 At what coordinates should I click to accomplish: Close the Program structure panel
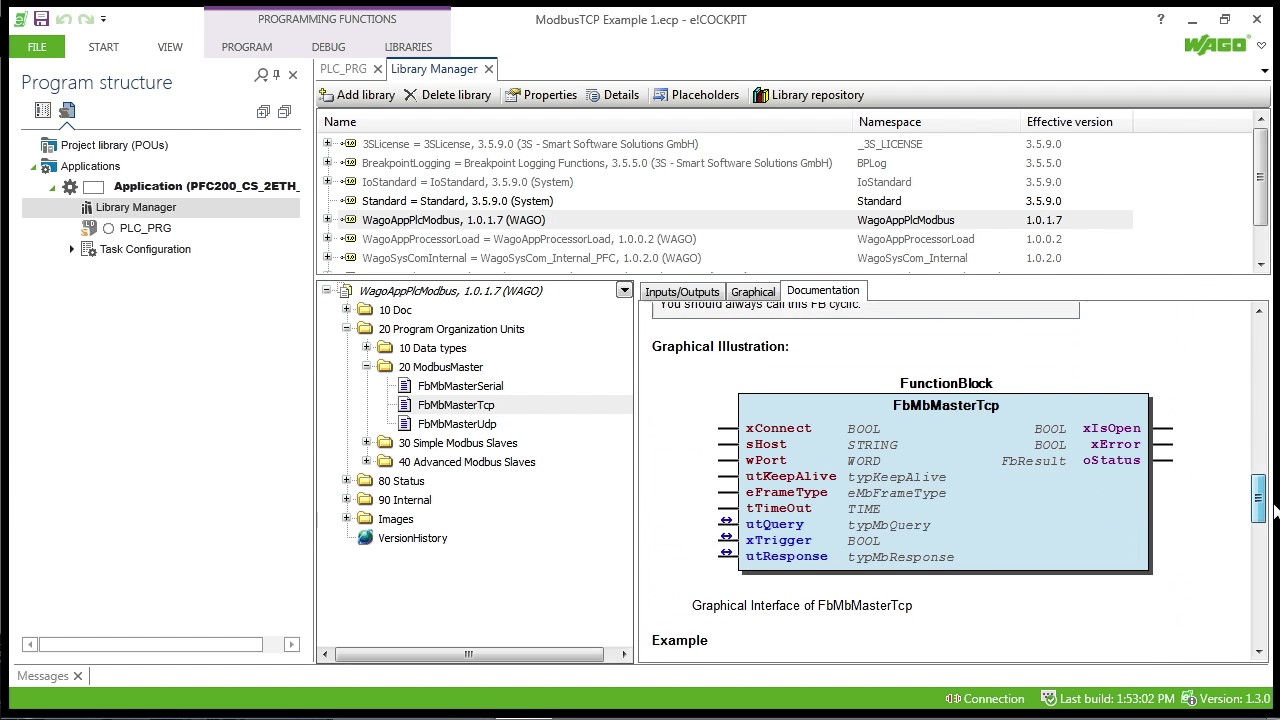click(293, 75)
